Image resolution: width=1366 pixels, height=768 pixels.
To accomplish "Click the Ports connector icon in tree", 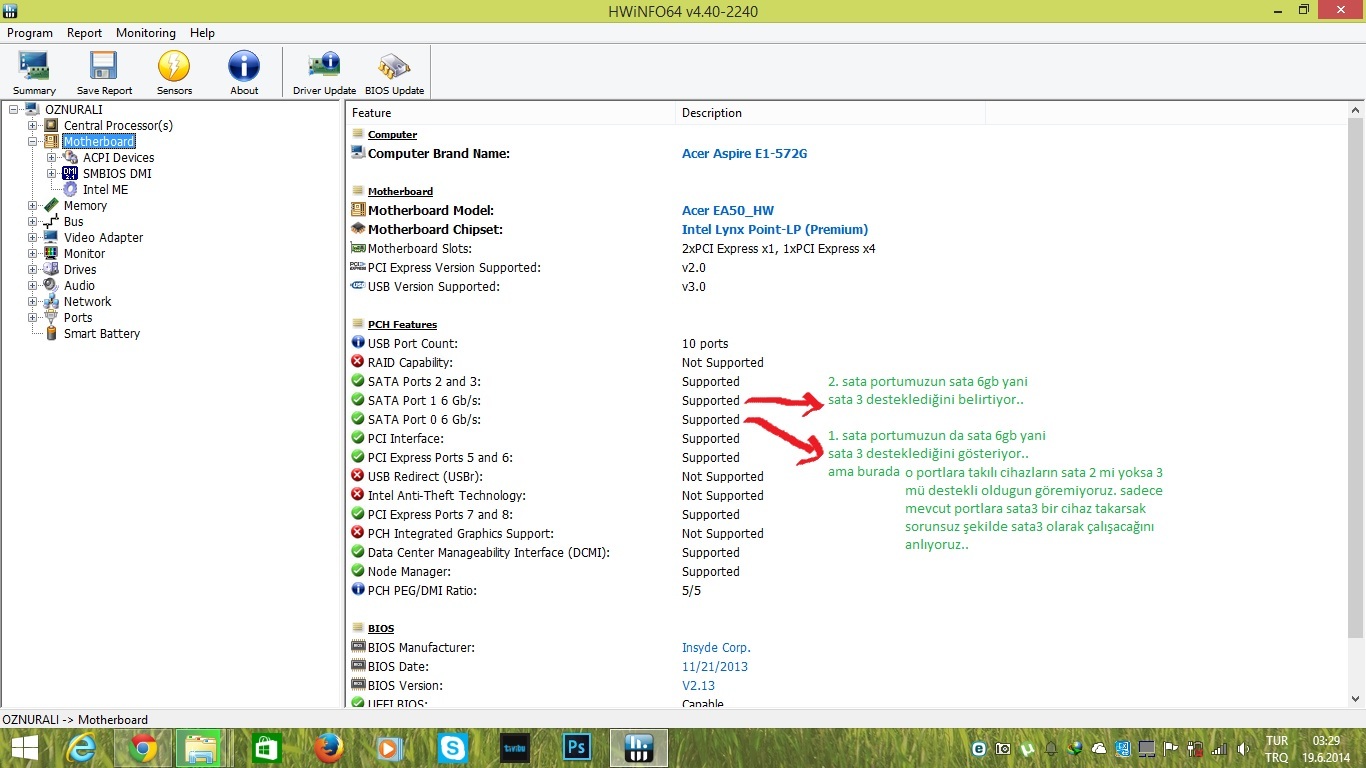I will coord(52,317).
